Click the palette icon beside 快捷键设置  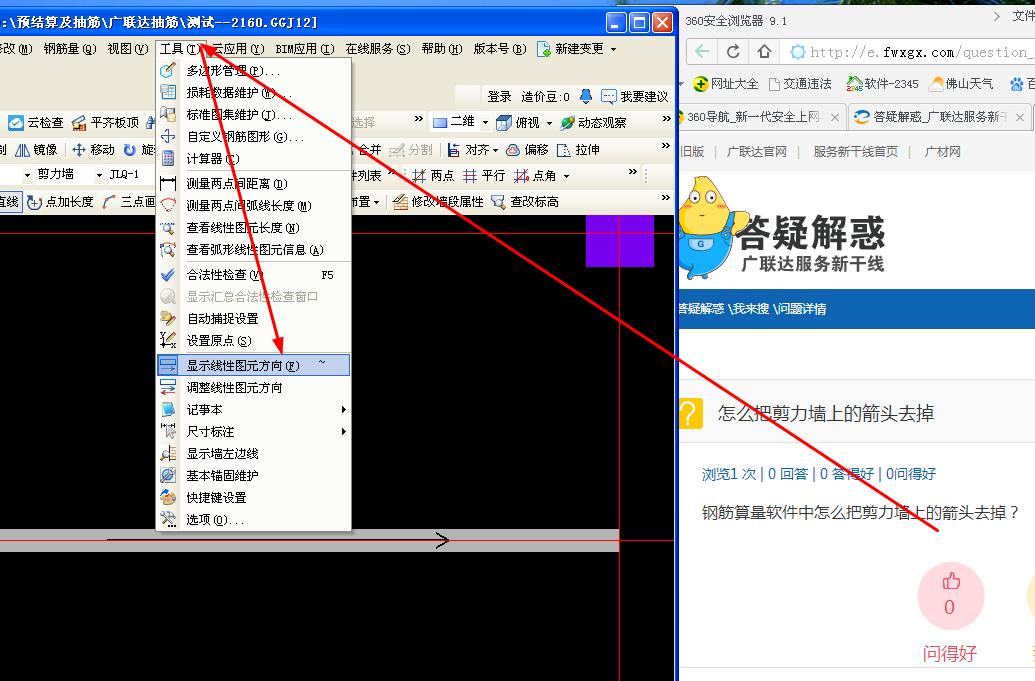(168, 498)
